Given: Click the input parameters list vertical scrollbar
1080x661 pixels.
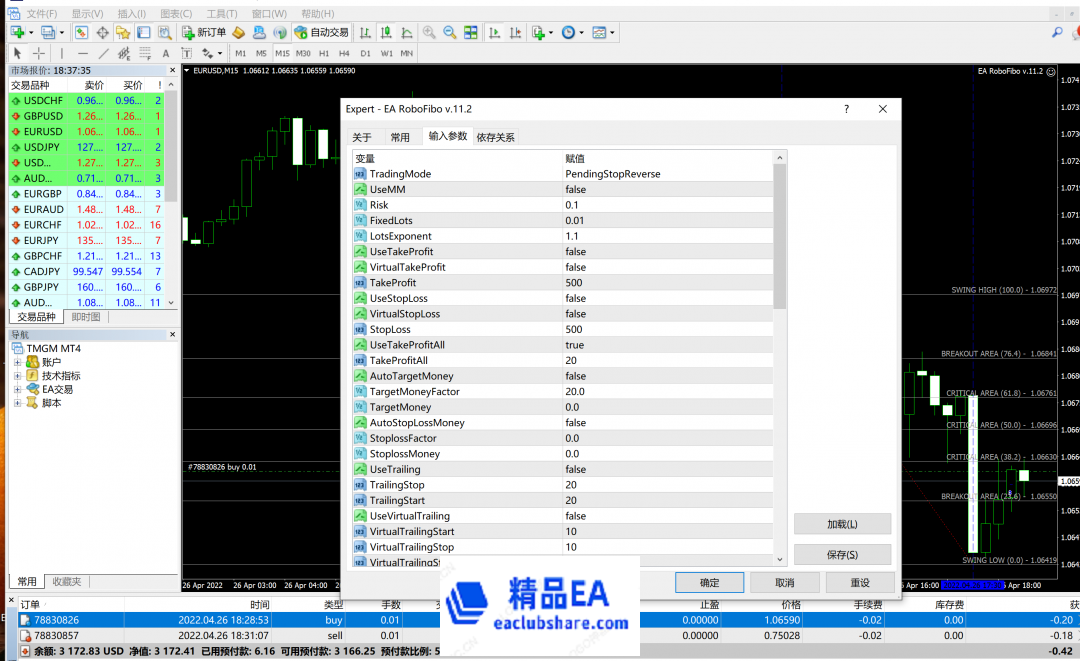Looking at the screenshot, I should (x=780, y=350).
